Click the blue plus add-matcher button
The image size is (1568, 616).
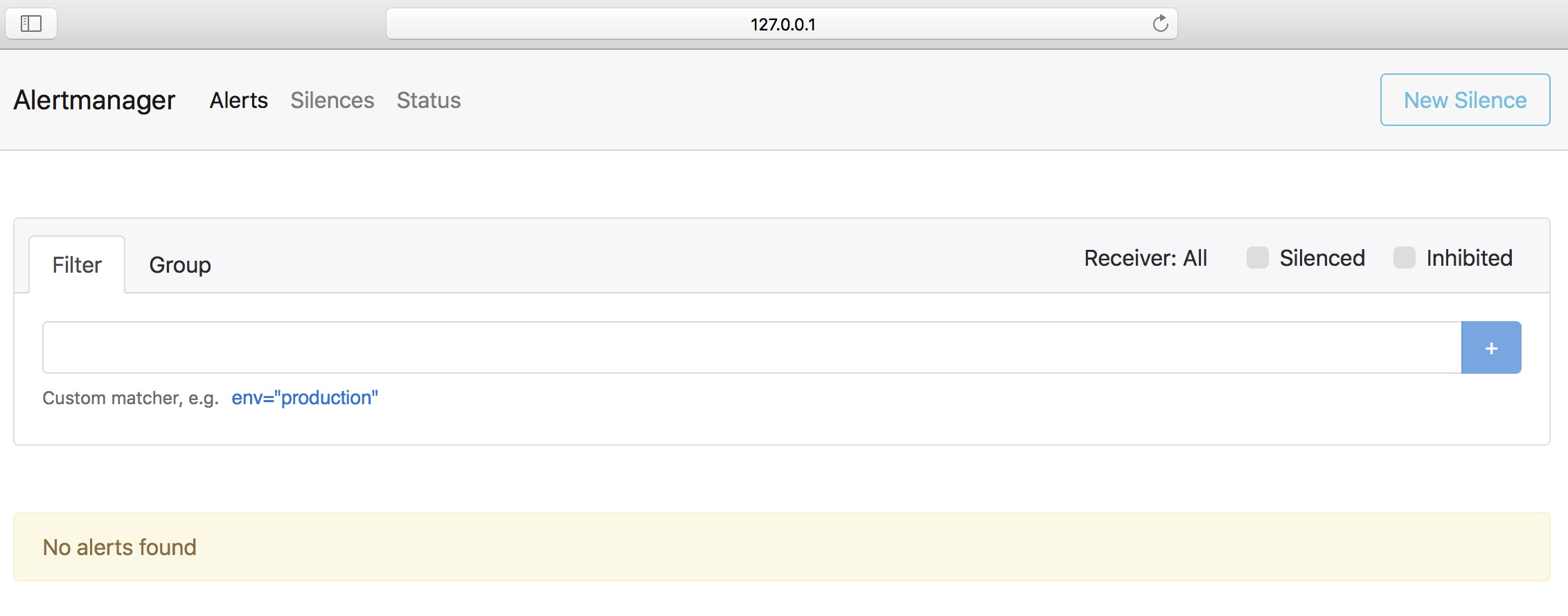point(1491,347)
